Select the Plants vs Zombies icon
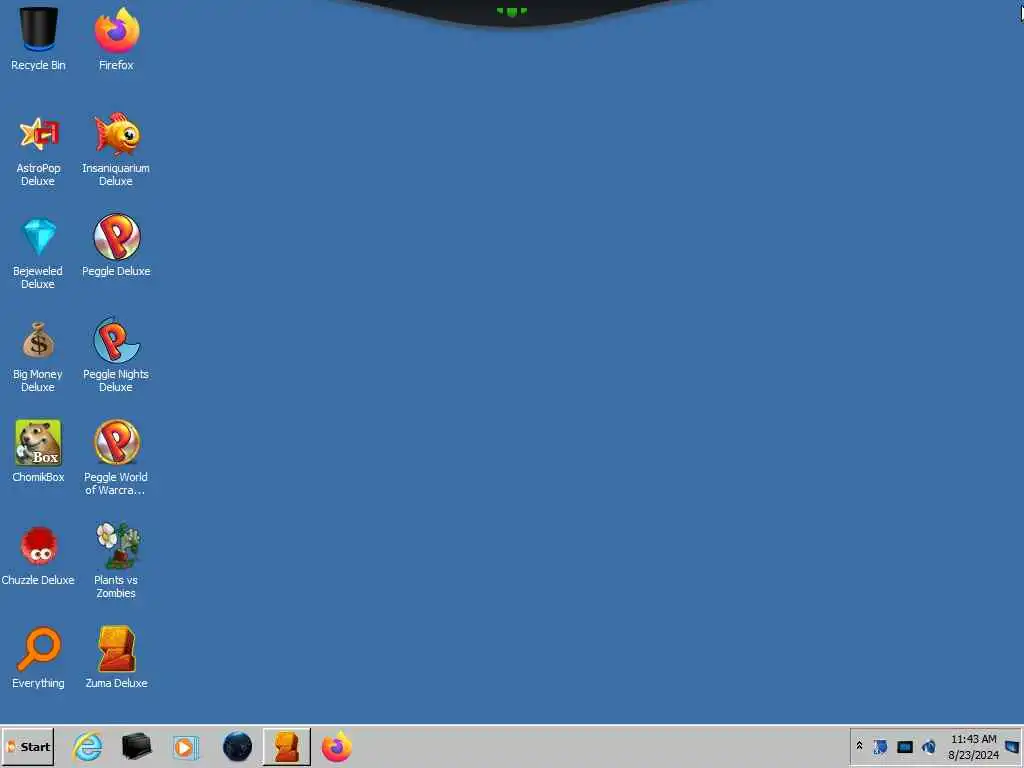1024x768 pixels. click(116, 560)
